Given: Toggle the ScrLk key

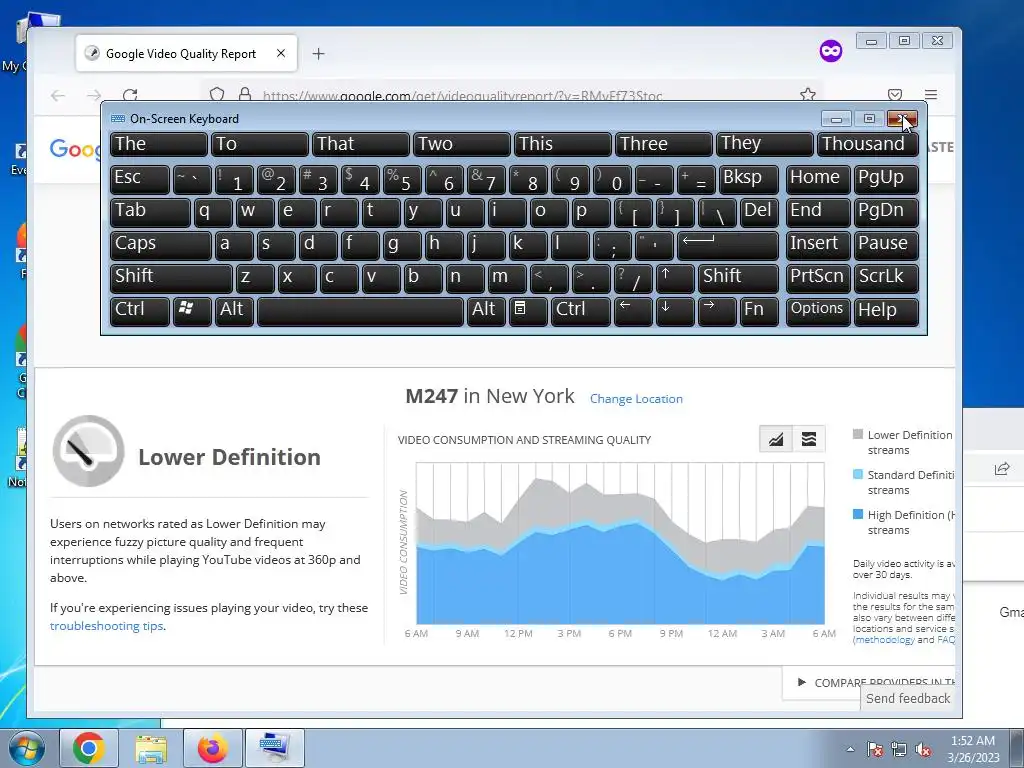Looking at the screenshot, I should click(886, 278).
